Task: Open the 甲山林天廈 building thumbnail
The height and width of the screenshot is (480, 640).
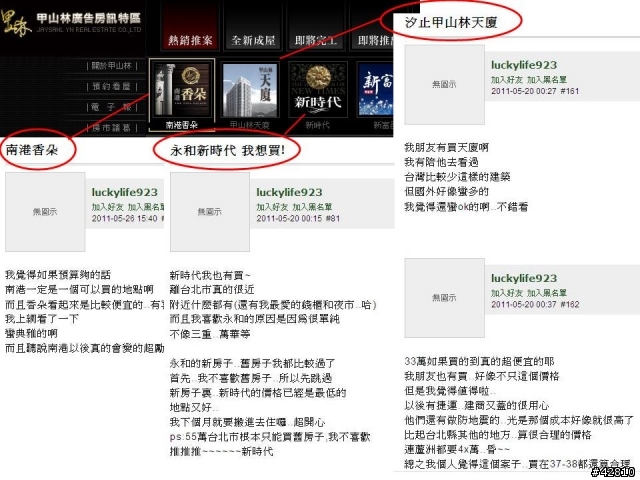Action: [x=250, y=94]
